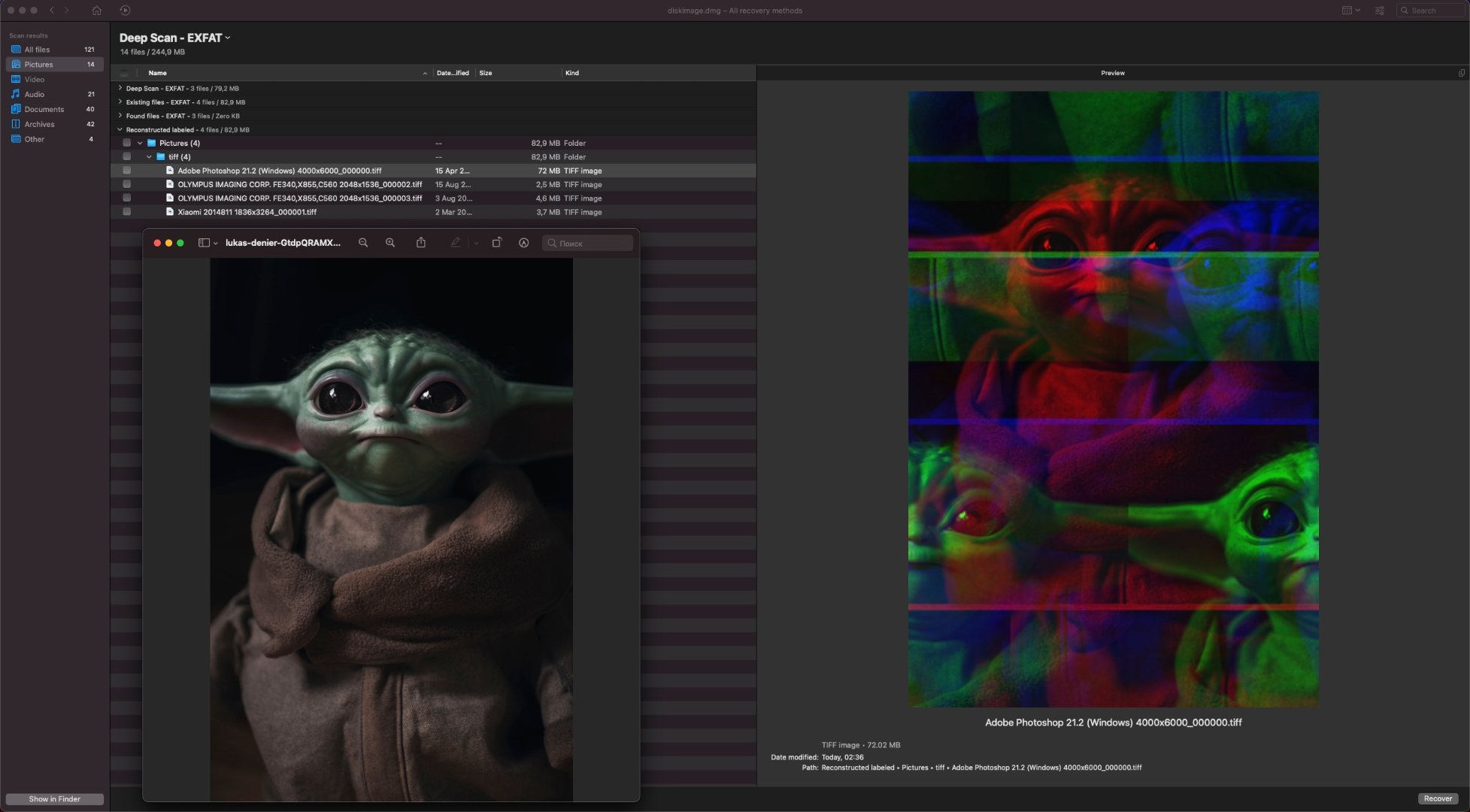Sort by Size column header
The image size is (1470, 812).
[519, 73]
